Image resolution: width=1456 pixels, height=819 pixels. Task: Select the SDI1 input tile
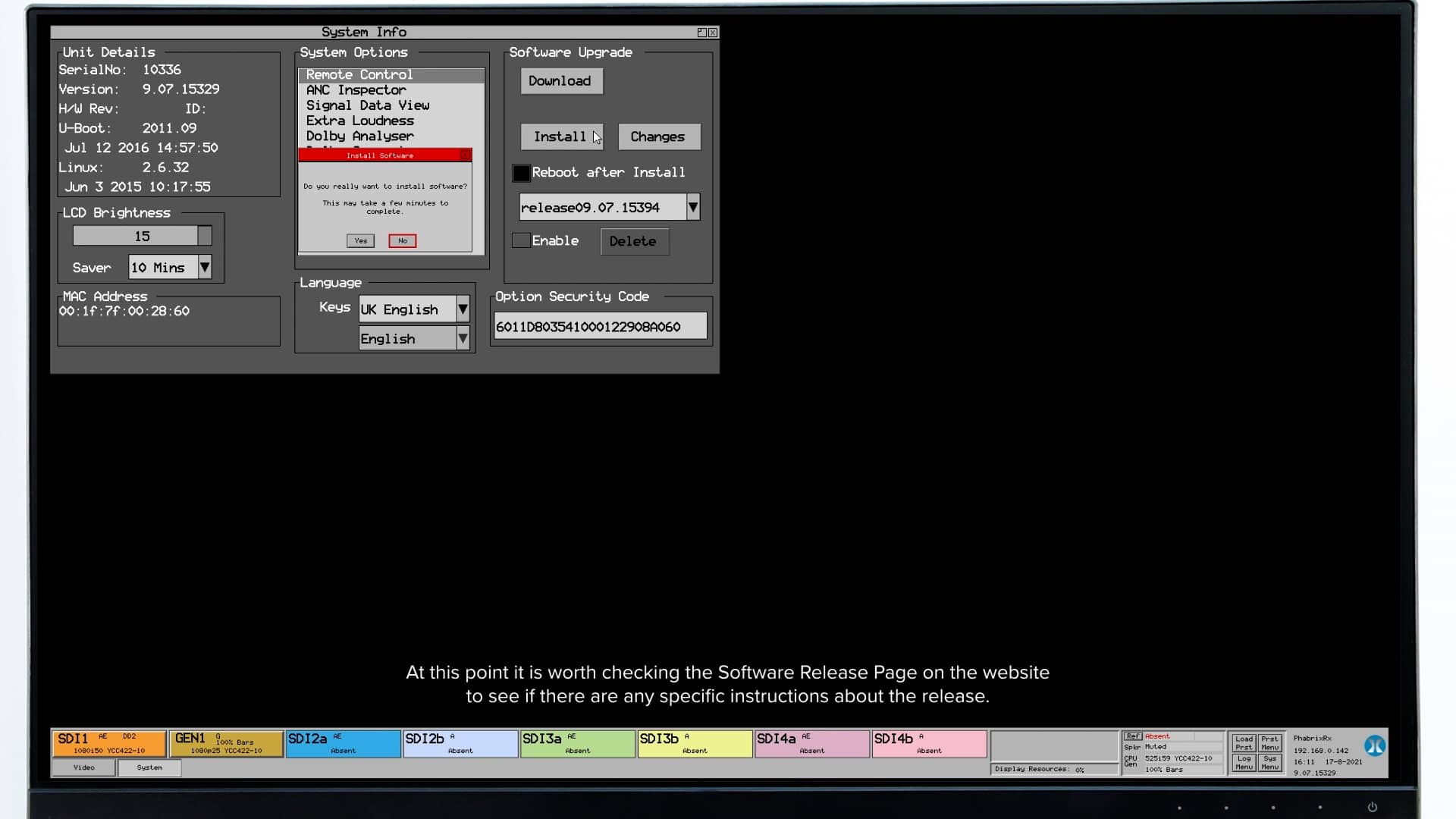click(x=108, y=743)
